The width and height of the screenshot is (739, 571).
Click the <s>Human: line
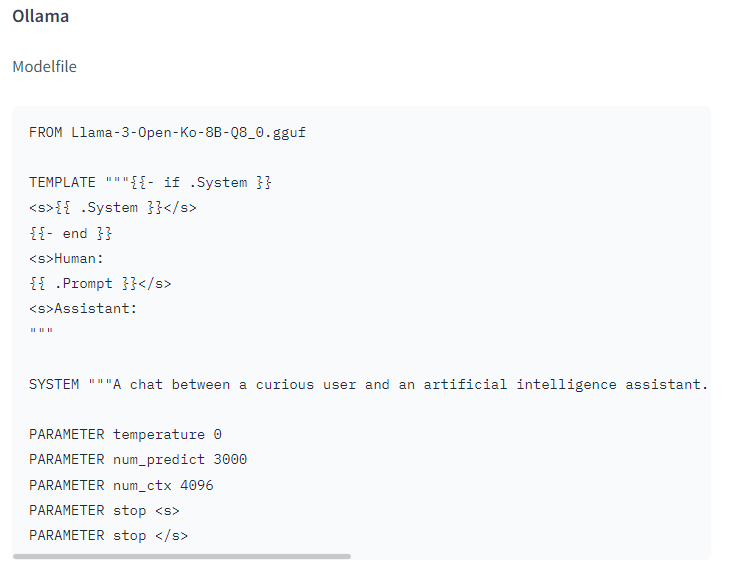[x=66, y=259]
